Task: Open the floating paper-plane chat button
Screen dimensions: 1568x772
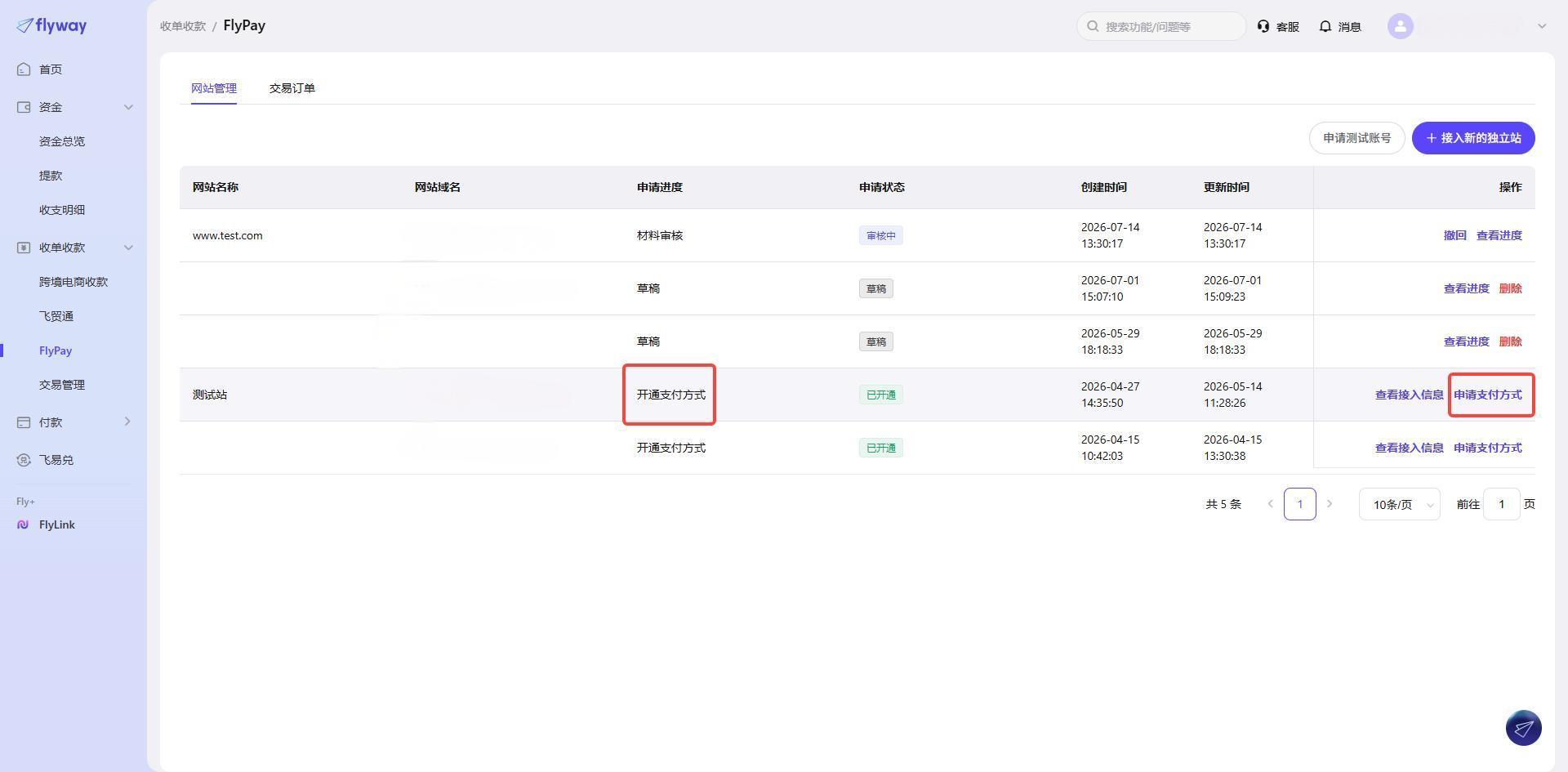Action: [x=1523, y=728]
